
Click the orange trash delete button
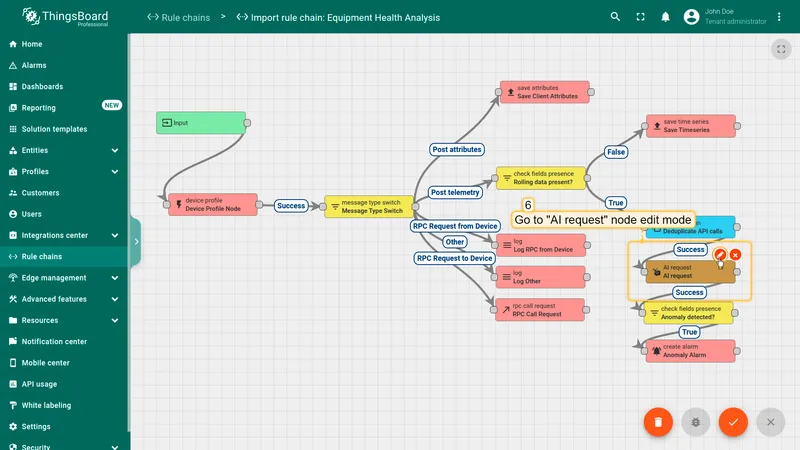tap(658, 422)
